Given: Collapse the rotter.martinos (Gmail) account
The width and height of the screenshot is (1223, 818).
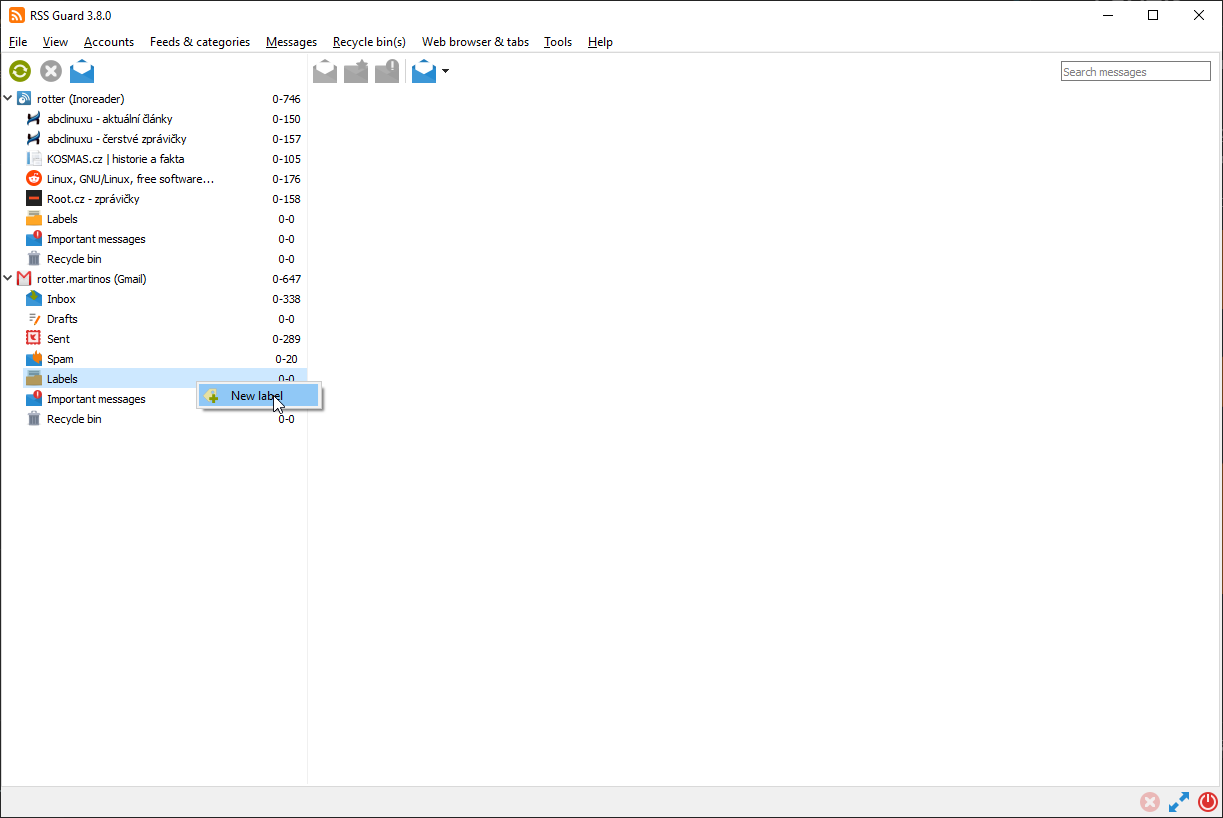Looking at the screenshot, I should click(8, 279).
